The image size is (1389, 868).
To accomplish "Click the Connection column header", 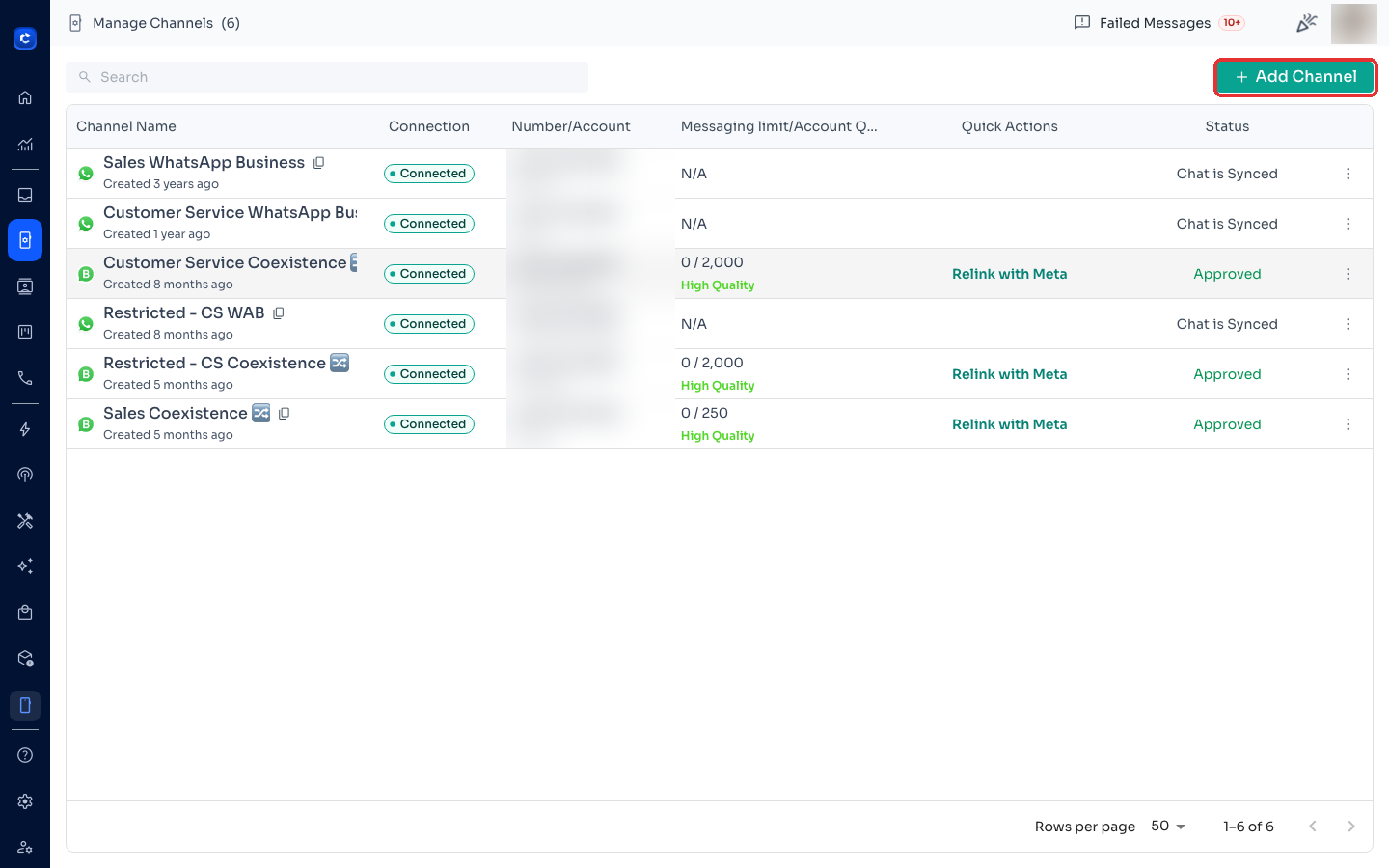I will pos(429,126).
